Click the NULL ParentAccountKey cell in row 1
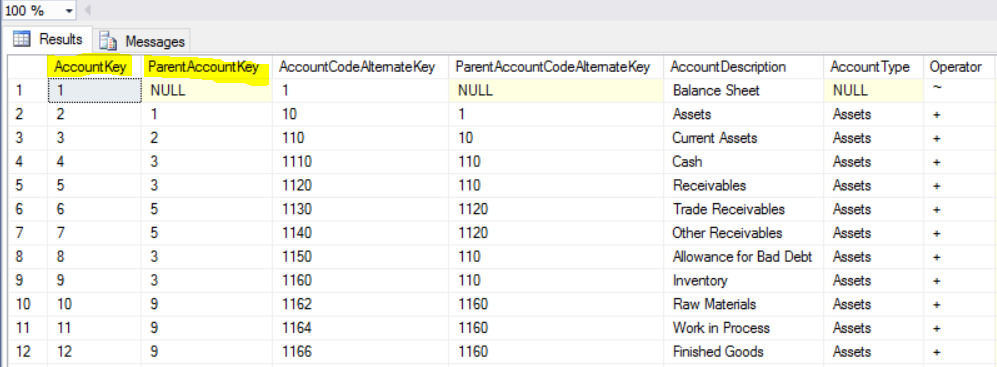The width and height of the screenshot is (997, 367). [207, 90]
